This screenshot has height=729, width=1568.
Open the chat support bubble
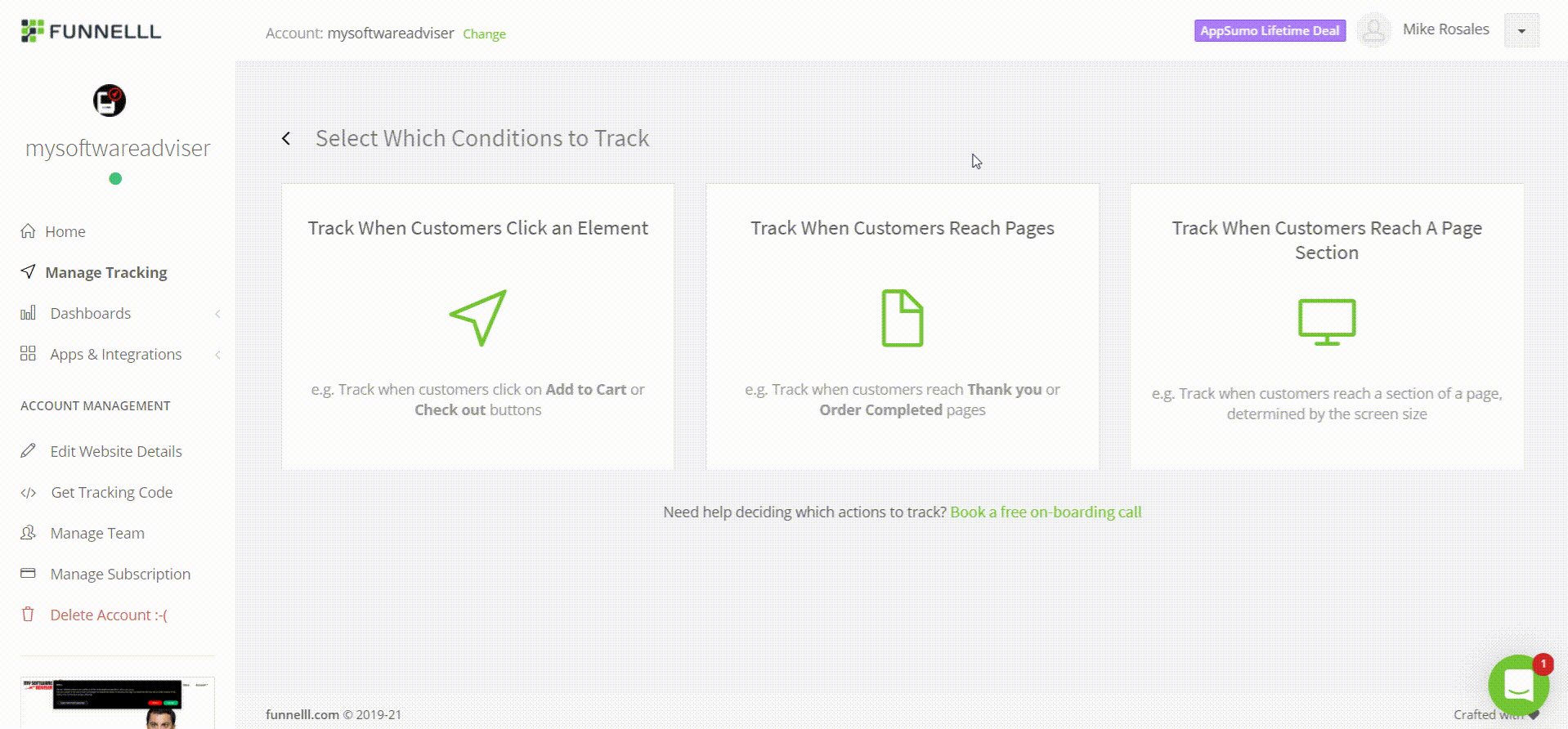coord(1518,685)
